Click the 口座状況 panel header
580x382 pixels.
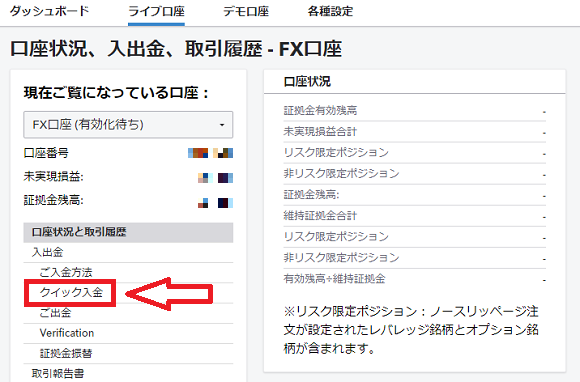(307, 81)
